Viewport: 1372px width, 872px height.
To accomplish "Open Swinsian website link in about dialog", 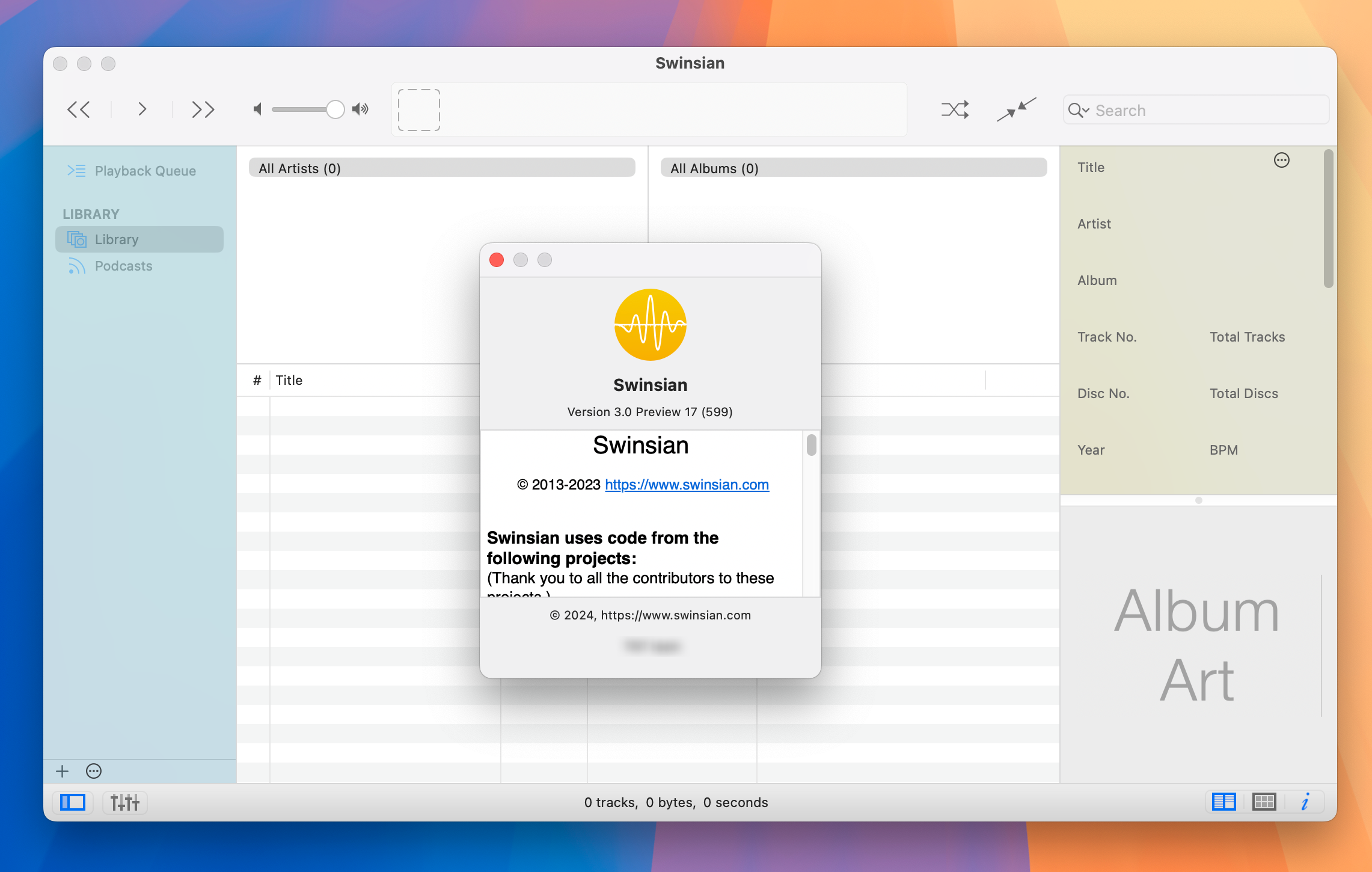I will click(687, 485).
